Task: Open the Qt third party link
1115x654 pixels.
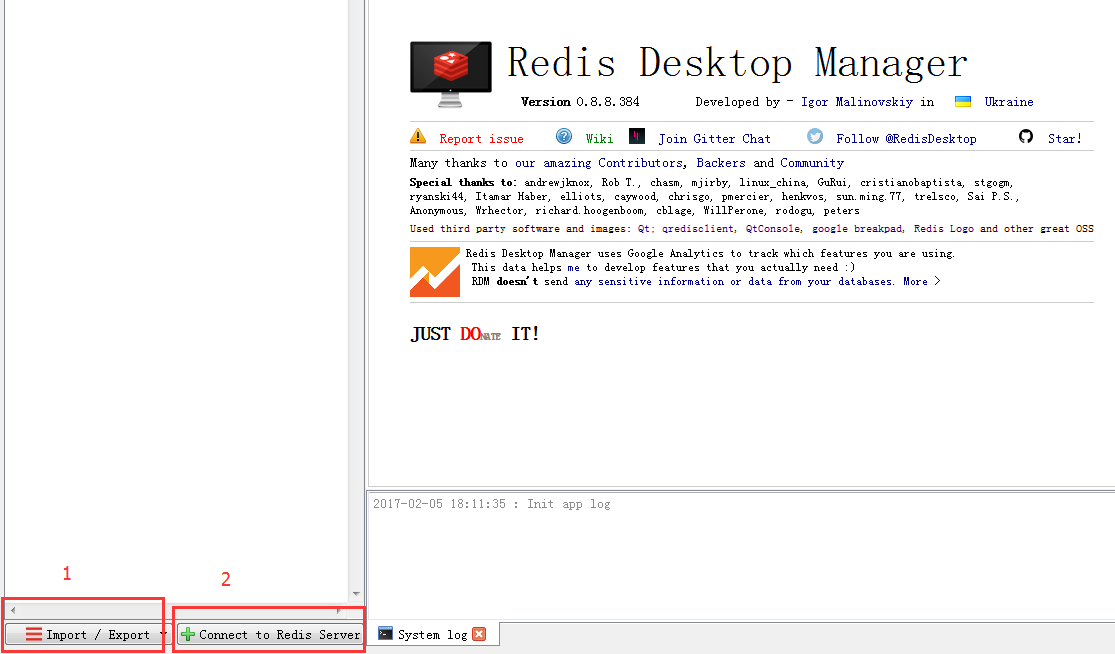Action: coord(644,228)
